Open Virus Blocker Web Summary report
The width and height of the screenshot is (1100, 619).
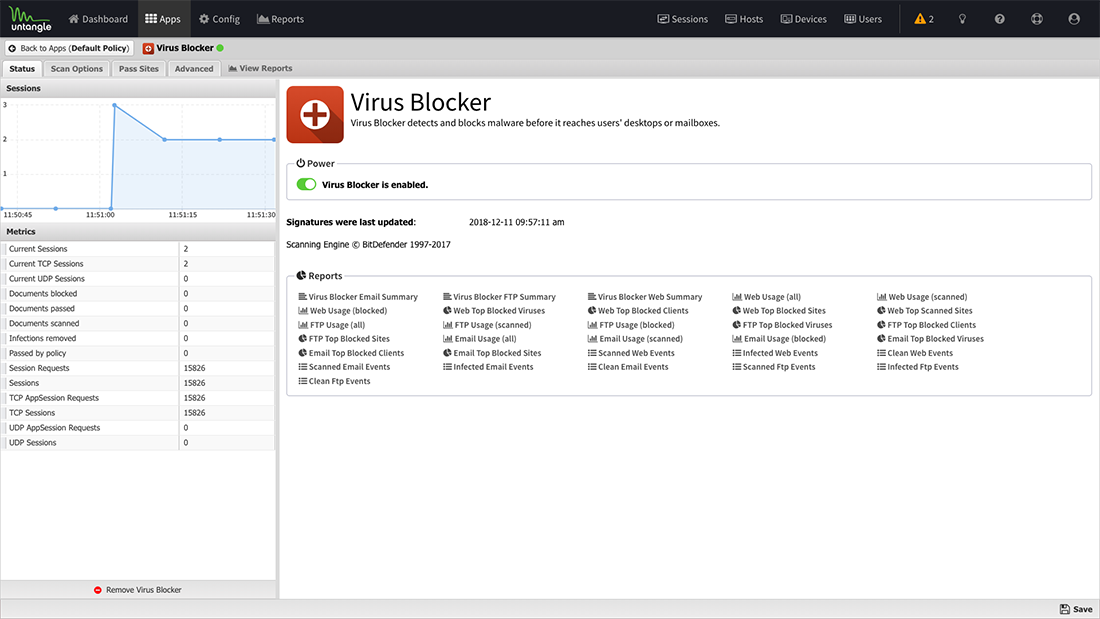point(645,297)
